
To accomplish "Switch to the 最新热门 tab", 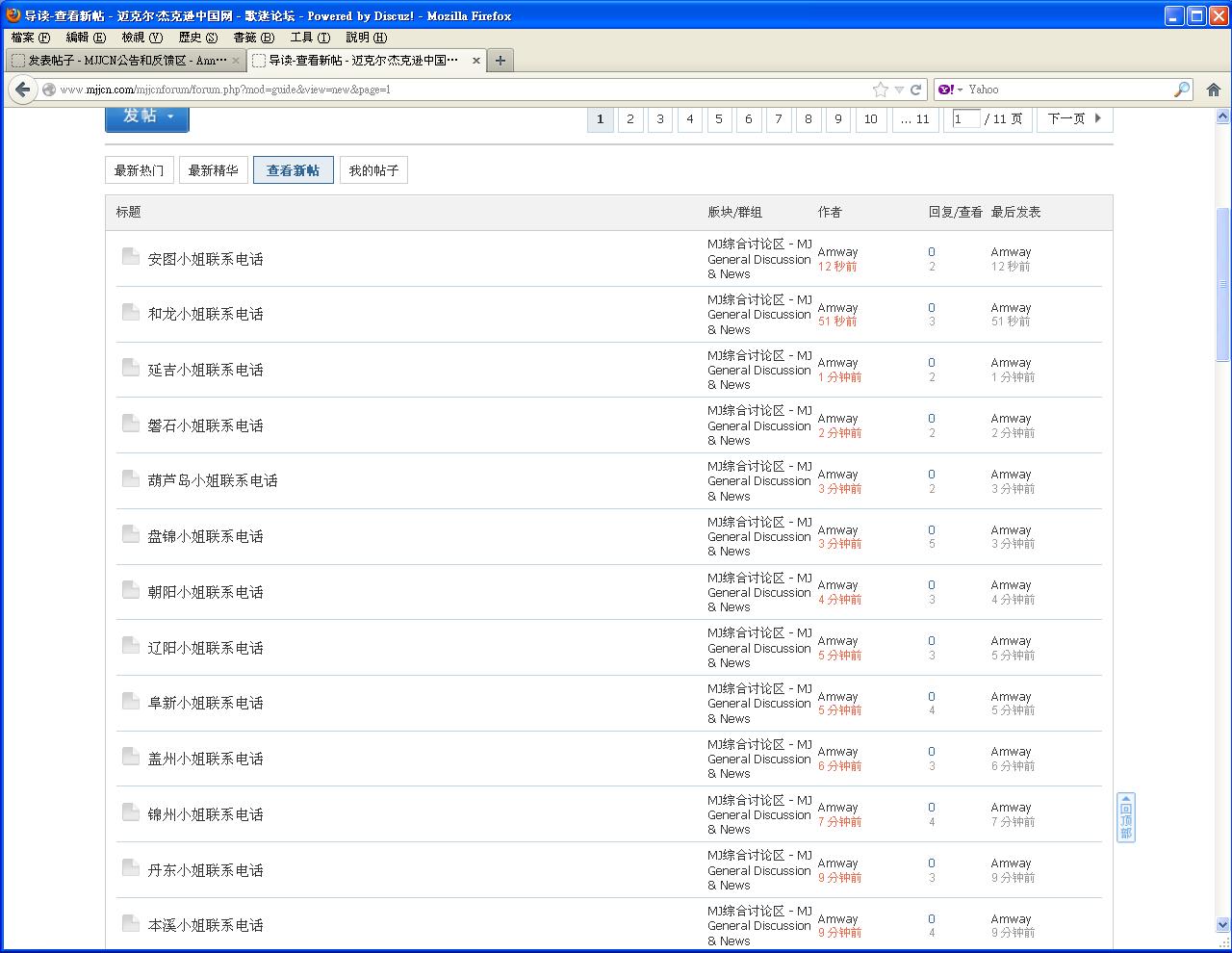I will coord(139,170).
